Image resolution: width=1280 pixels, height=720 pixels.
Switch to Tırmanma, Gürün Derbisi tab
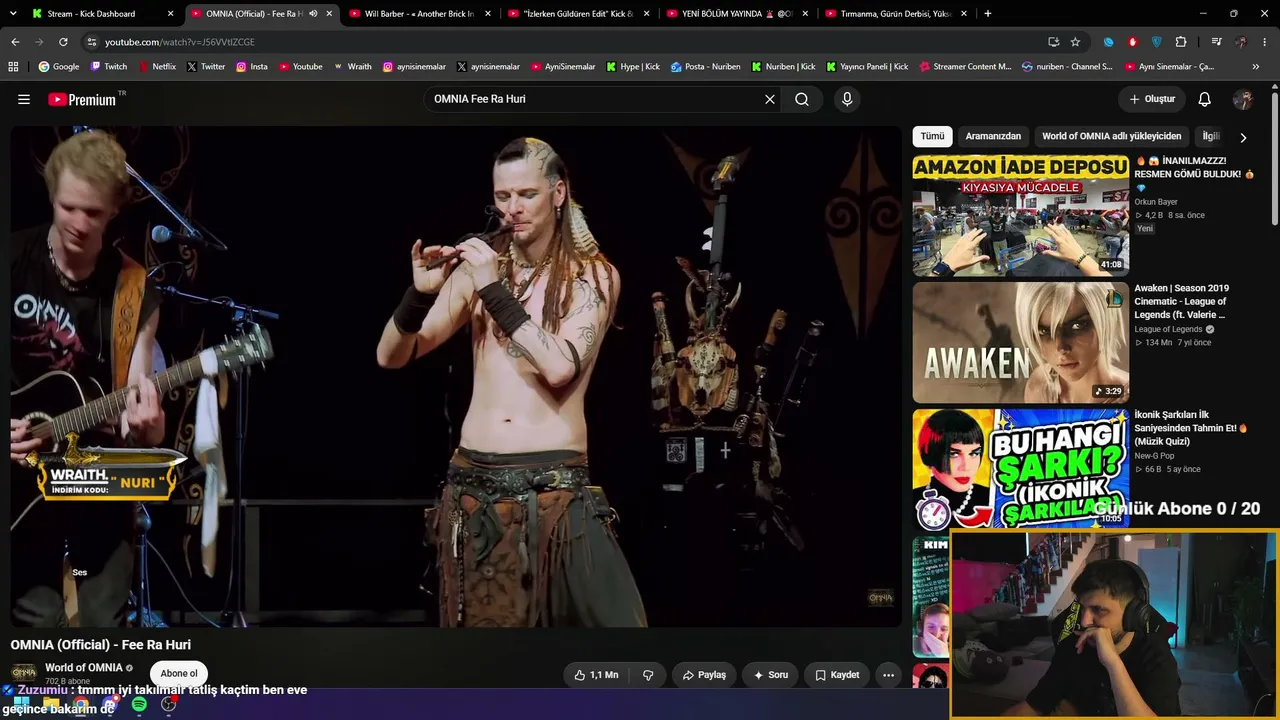coord(895,14)
